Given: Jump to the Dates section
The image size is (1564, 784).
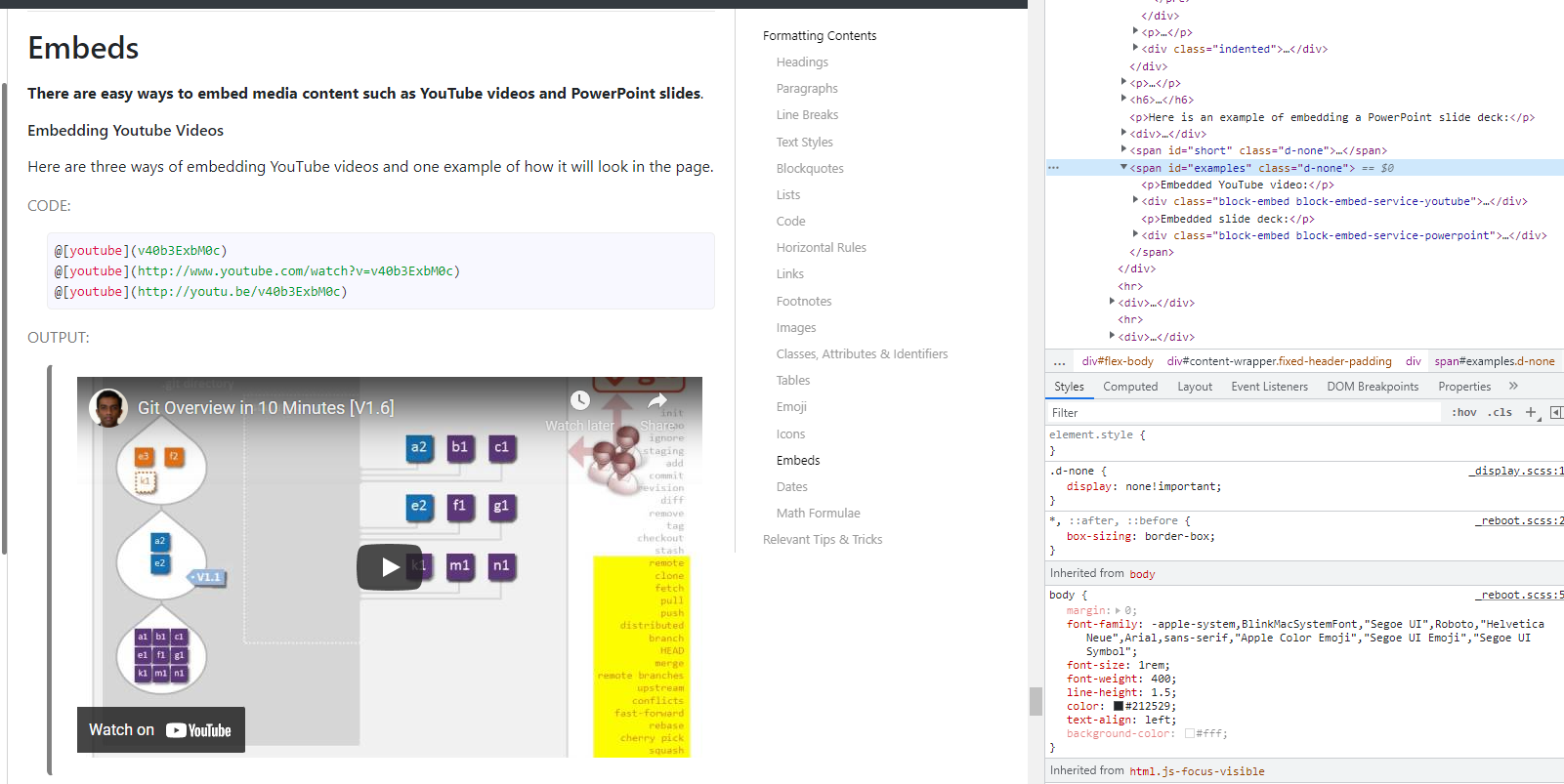Looking at the screenshot, I should [792, 487].
